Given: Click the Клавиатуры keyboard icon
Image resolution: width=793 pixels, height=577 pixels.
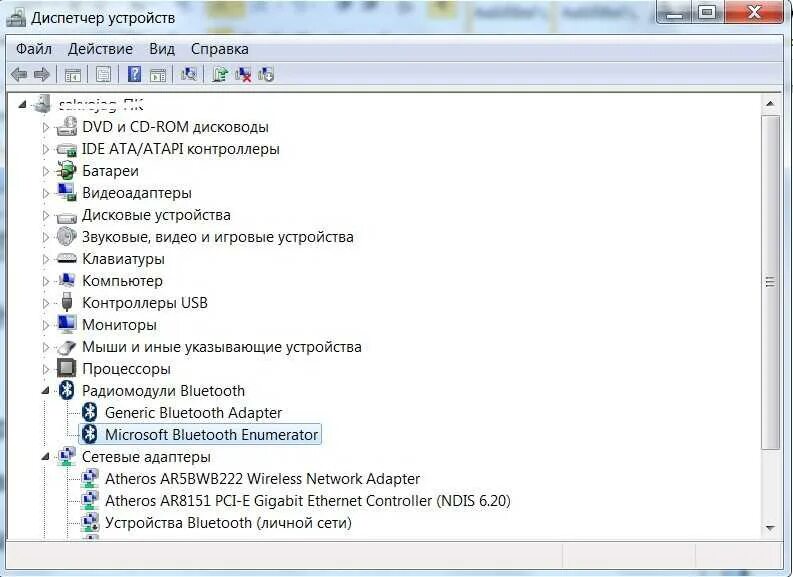Looking at the screenshot, I should [x=66, y=258].
